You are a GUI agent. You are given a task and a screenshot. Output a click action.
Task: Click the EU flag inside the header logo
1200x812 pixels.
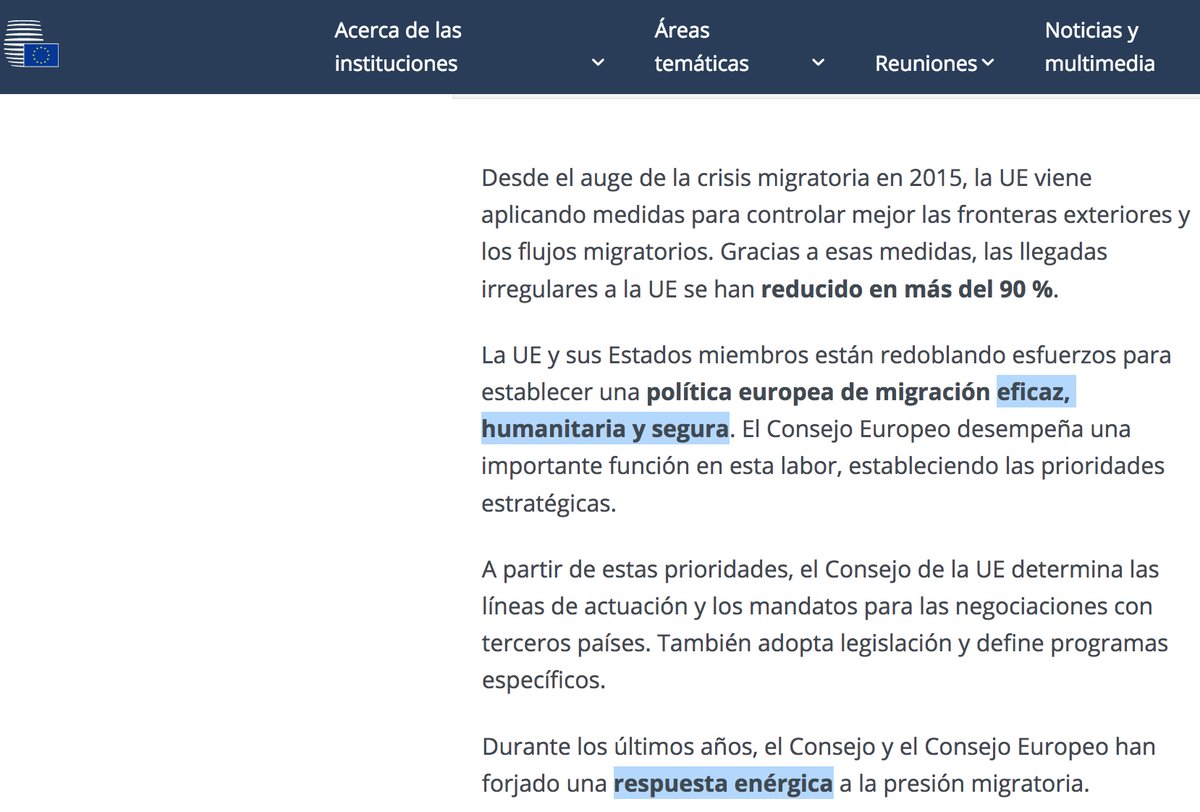pyautogui.click(x=42, y=55)
